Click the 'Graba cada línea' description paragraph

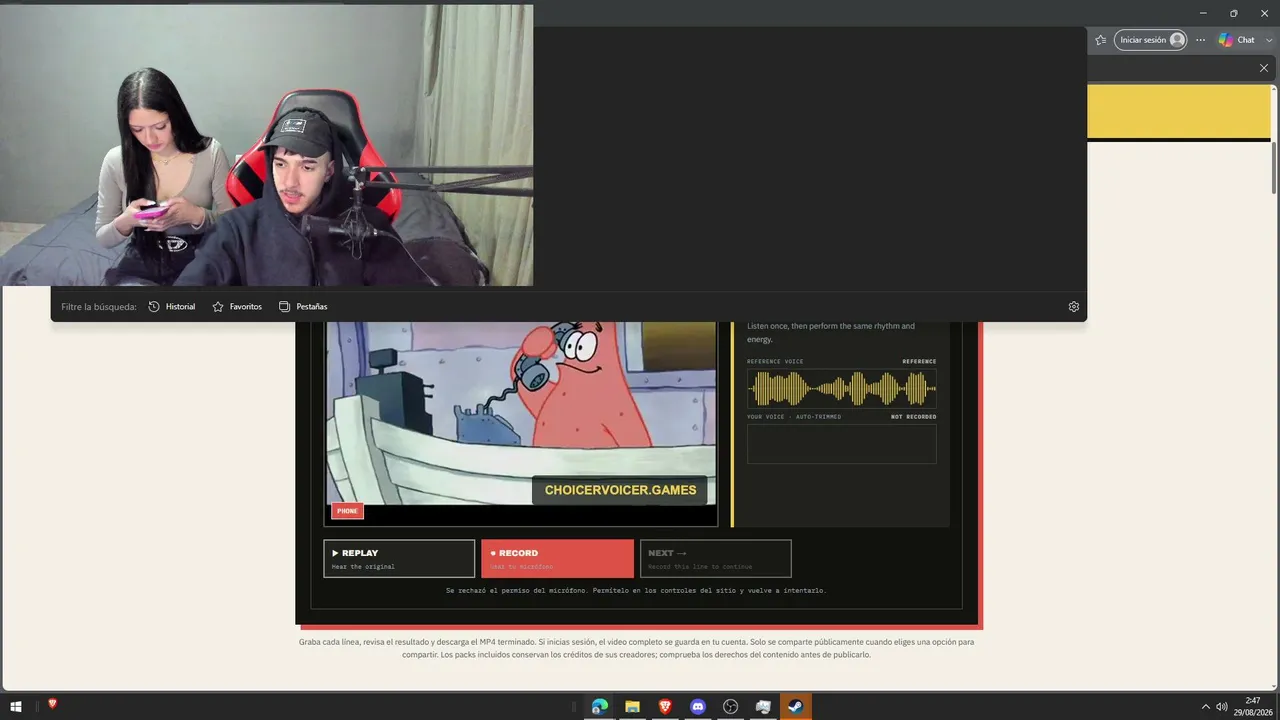point(636,648)
